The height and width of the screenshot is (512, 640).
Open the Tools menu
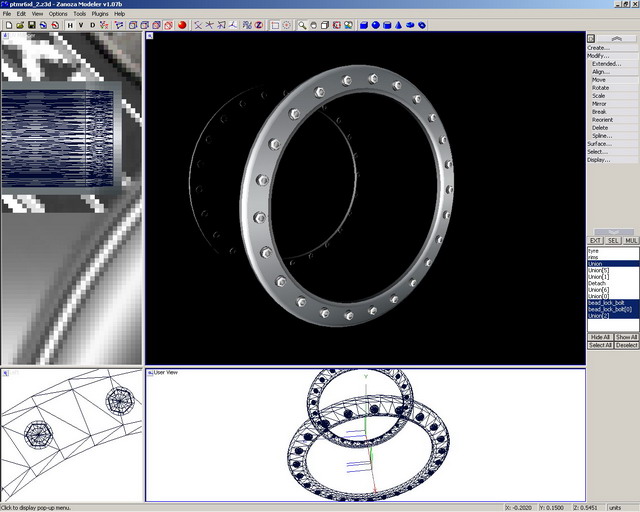click(x=80, y=14)
